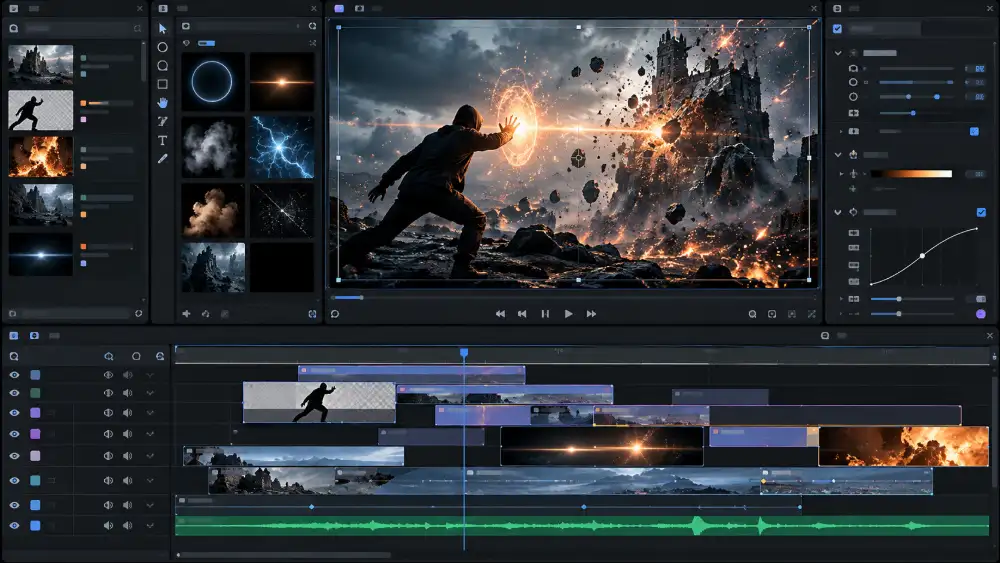The height and width of the screenshot is (563, 1000).
Task: Activate the hand pan tool
Action: pyautogui.click(x=163, y=103)
